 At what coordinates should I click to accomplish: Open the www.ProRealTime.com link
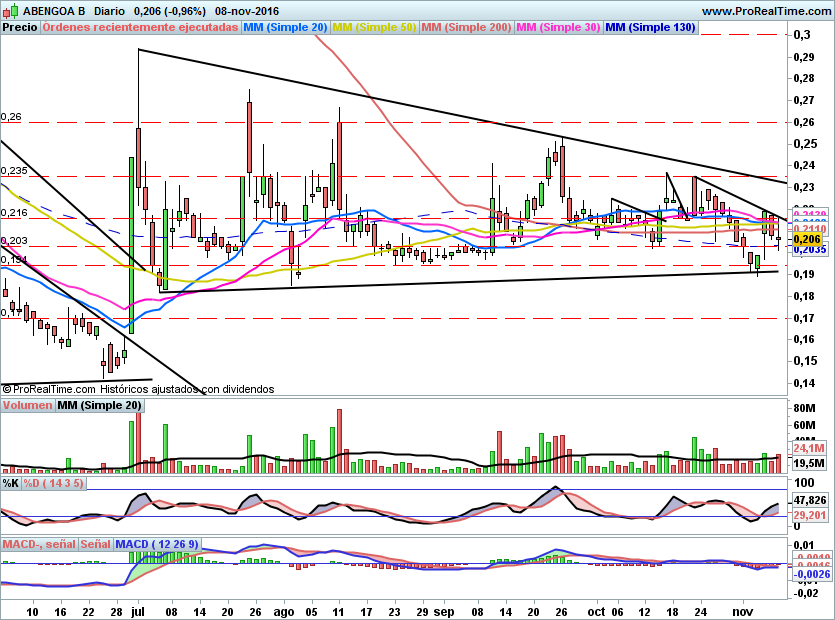[x=767, y=10]
